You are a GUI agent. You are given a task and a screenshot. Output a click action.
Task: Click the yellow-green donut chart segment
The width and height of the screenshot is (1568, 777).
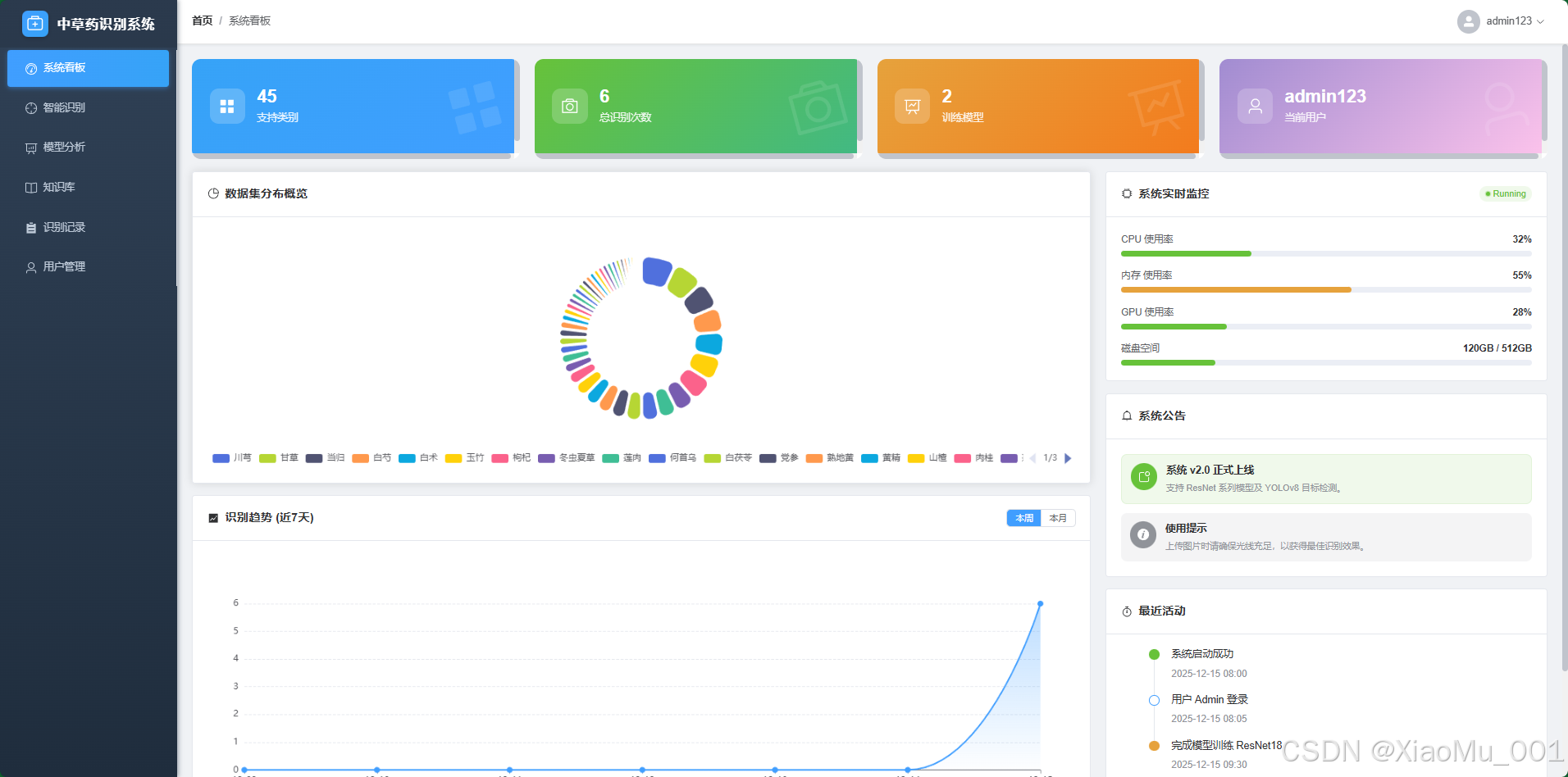coord(681,283)
